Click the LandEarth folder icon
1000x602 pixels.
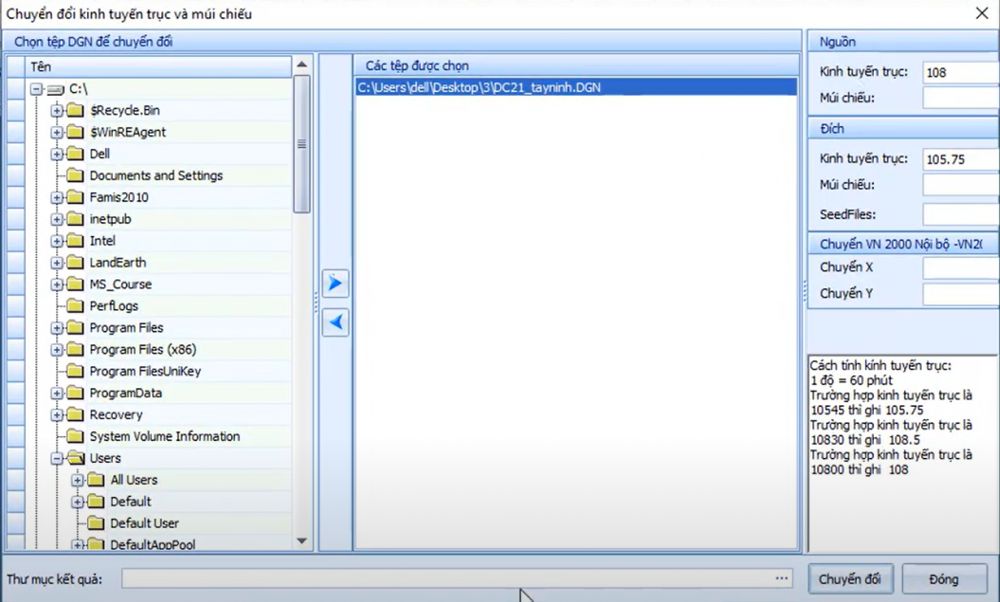[75, 263]
